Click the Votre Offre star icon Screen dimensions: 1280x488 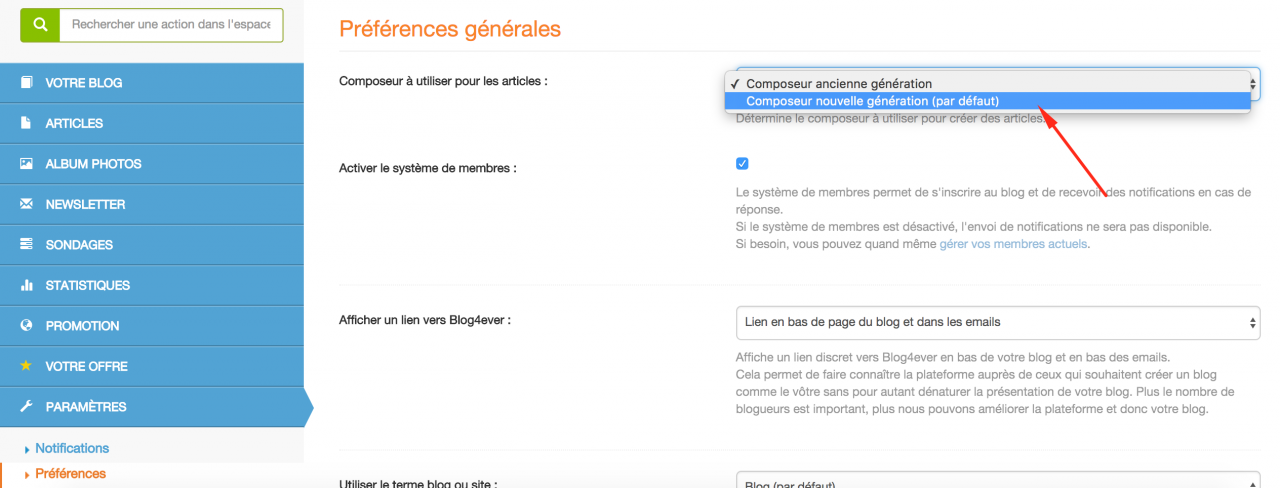(26, 366)
